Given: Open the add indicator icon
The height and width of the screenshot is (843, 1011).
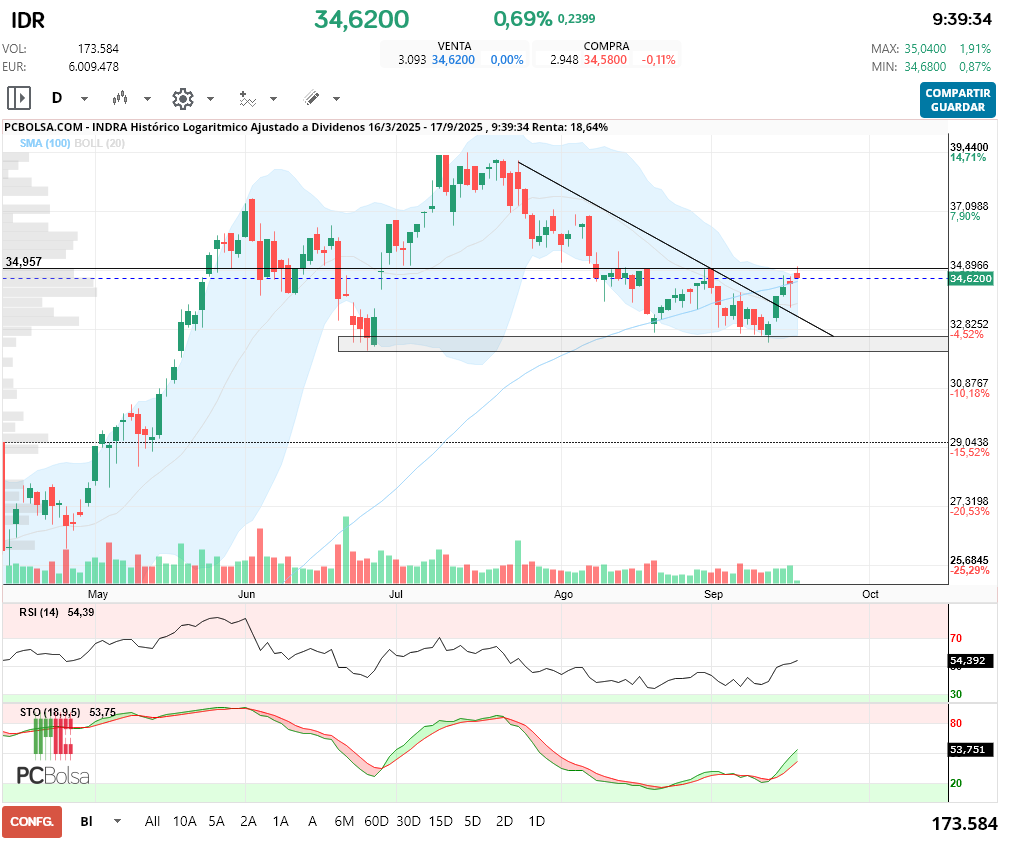Looking at the screenshot, I should pos(248,99).
